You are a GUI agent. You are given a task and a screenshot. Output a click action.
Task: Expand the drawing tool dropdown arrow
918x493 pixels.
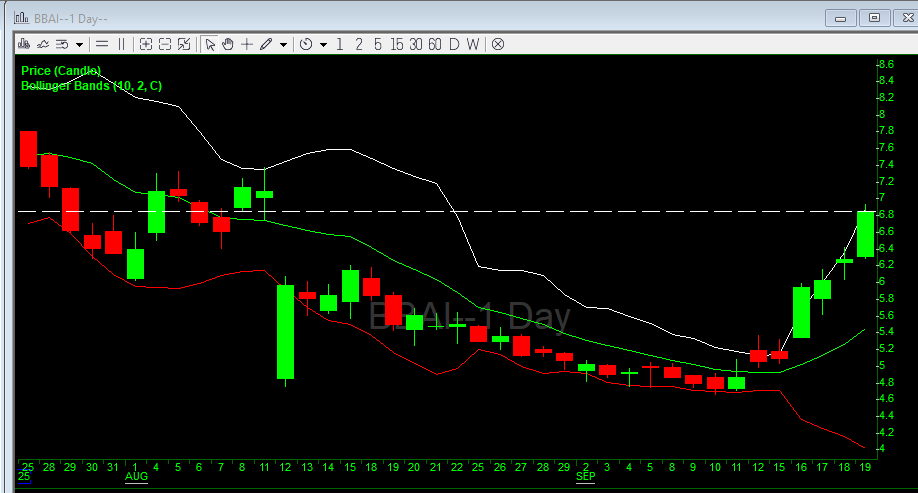(x=284, y=44)
